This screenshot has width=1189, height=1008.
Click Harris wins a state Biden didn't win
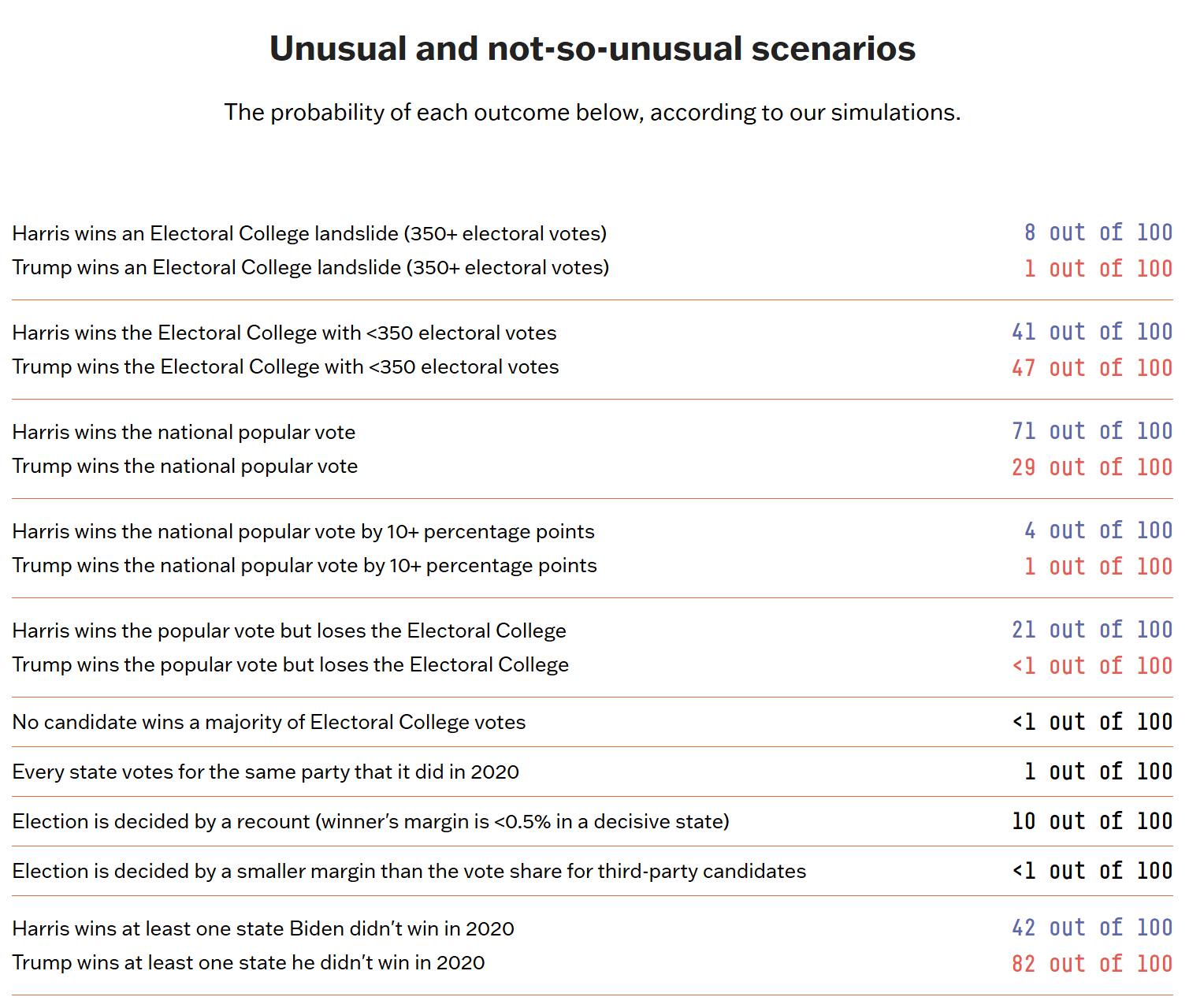(263, 929)
